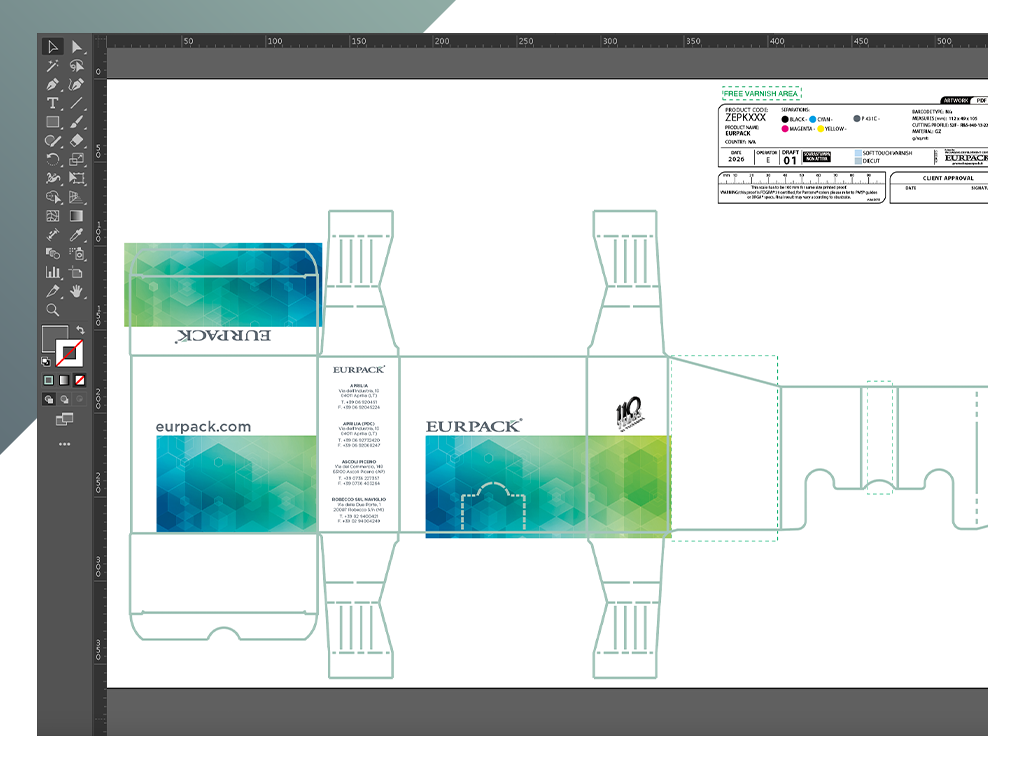The image size is (1024, 768).
Task: Open the Edit Toolbar three-dots menu
Action: (65, 443)
